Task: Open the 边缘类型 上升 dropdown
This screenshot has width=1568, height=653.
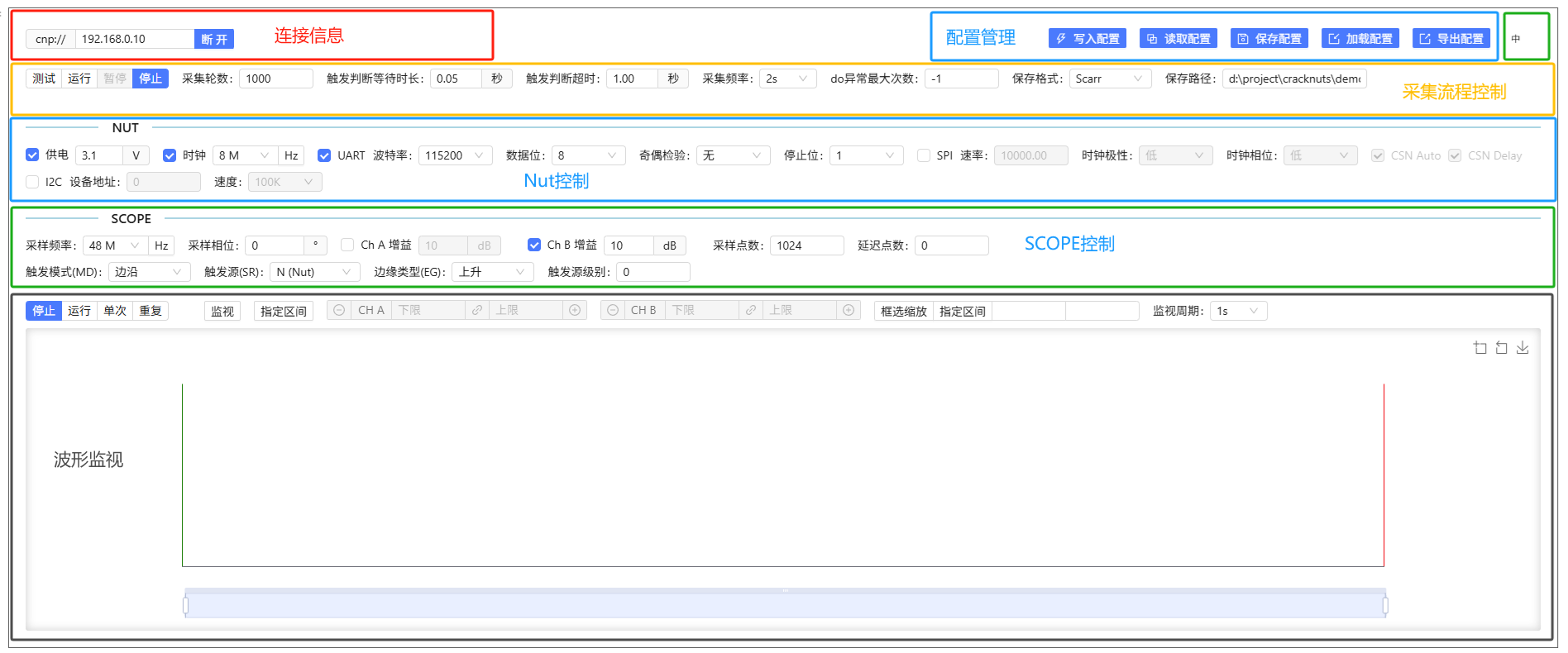Action: coord(494,272)
